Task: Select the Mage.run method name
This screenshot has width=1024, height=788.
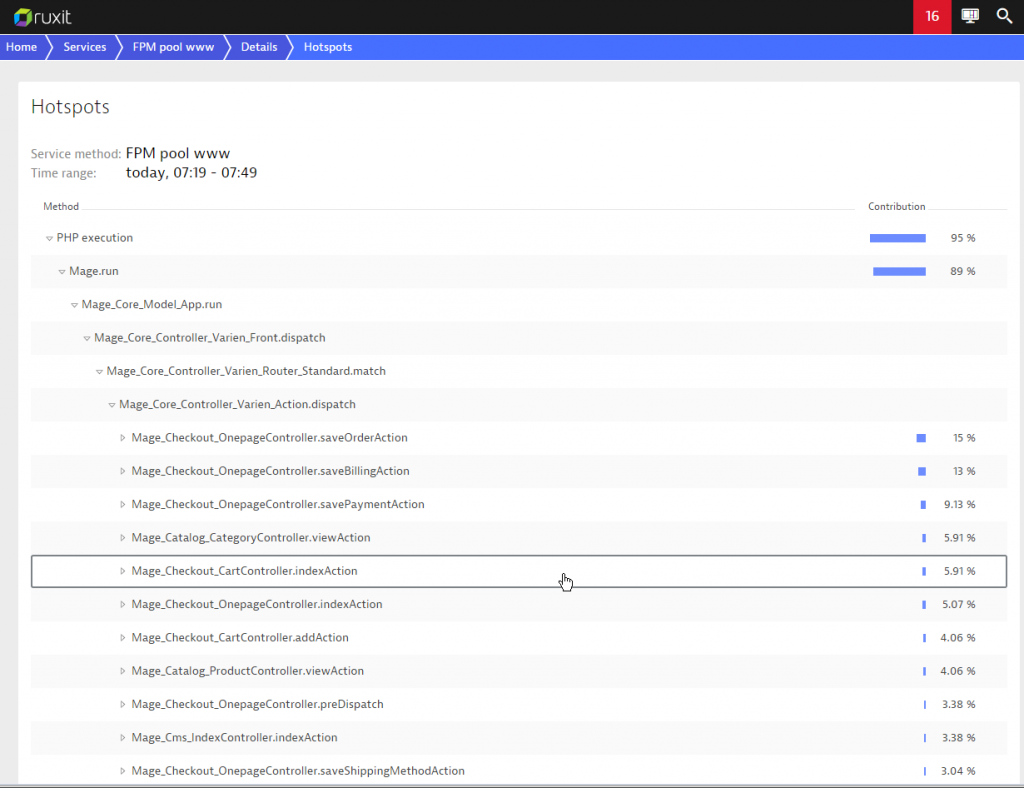Action: [94, 271]
